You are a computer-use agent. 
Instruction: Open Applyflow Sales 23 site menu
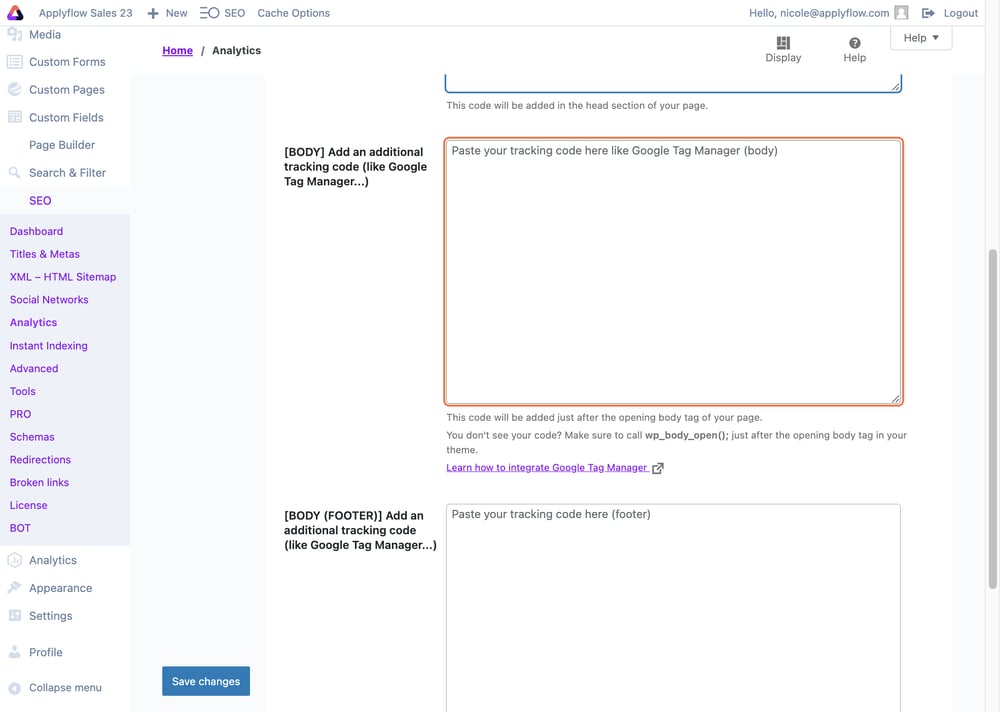pos(85,13)
